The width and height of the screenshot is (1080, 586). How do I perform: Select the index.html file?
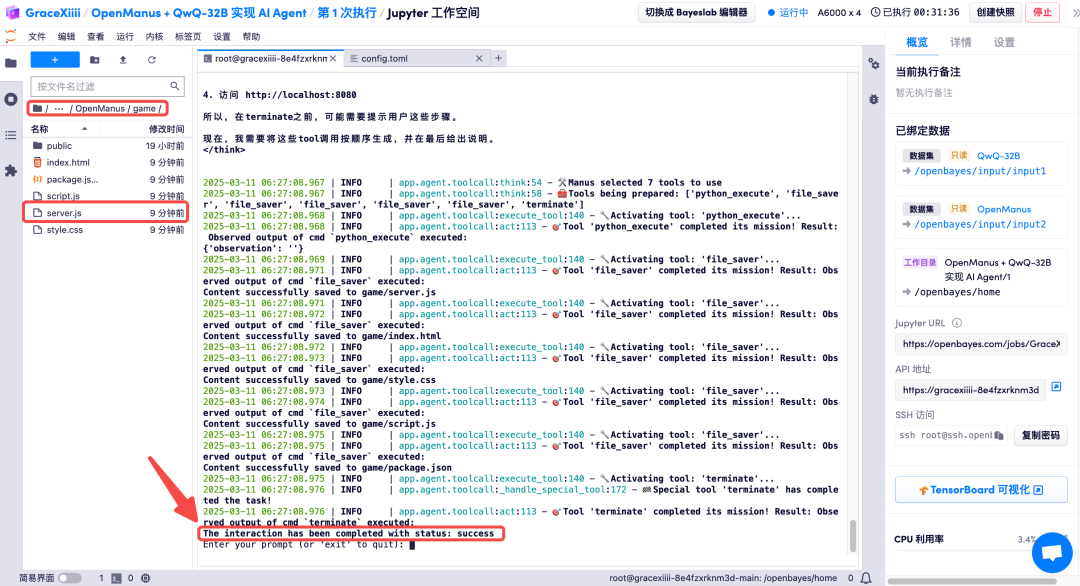[x=108, y=163]
